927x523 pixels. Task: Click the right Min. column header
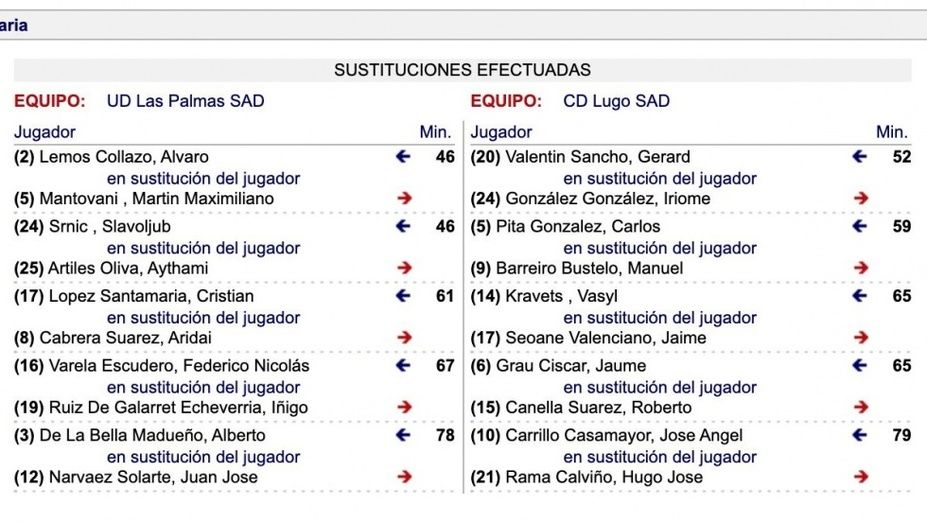coord(891,132)
